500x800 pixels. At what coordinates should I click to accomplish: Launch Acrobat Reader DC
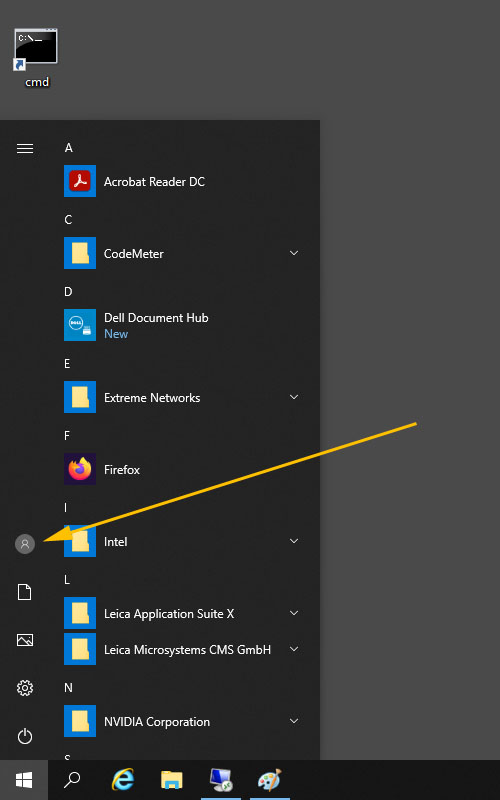click(80, 181)
